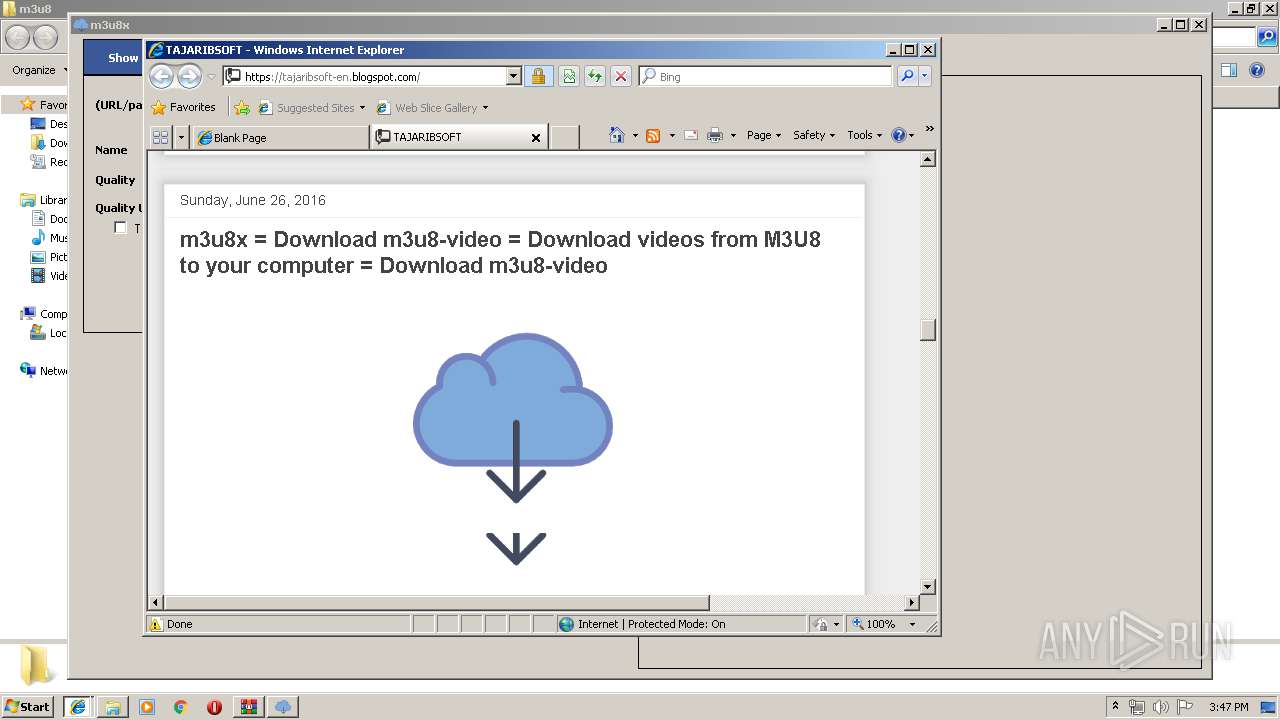Open Windows Explorer from the taskbar
The image size is (1280, 720).
pos(113,707)
